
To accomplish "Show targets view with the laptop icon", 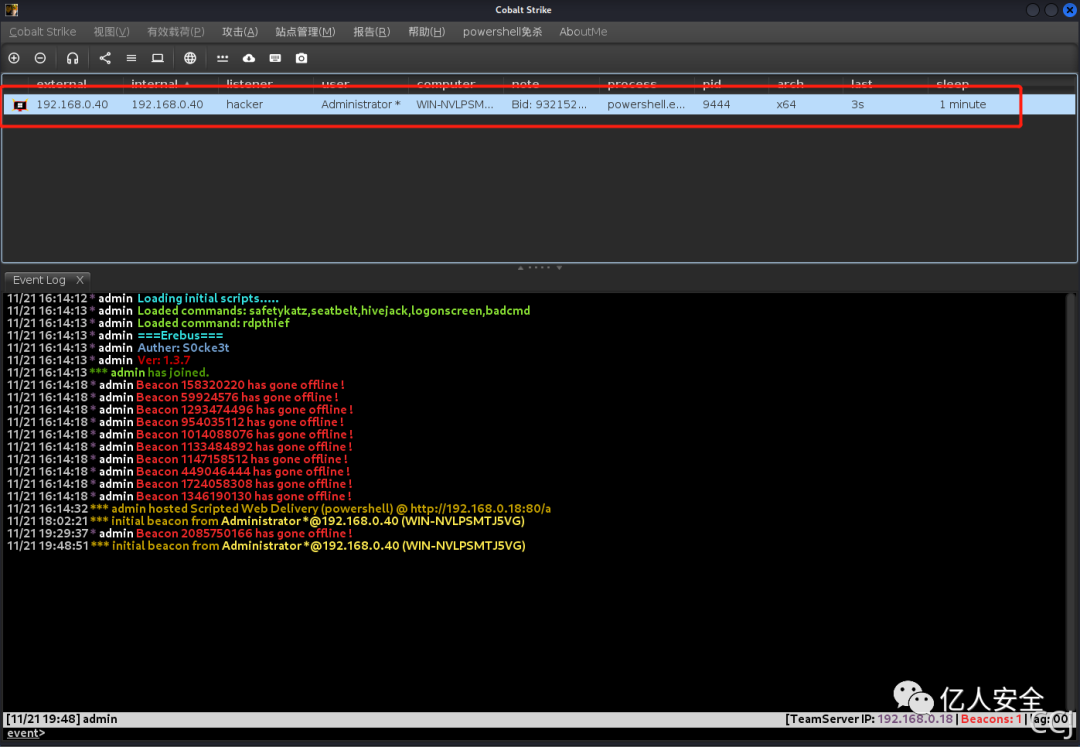I will [x=158, y=58].
